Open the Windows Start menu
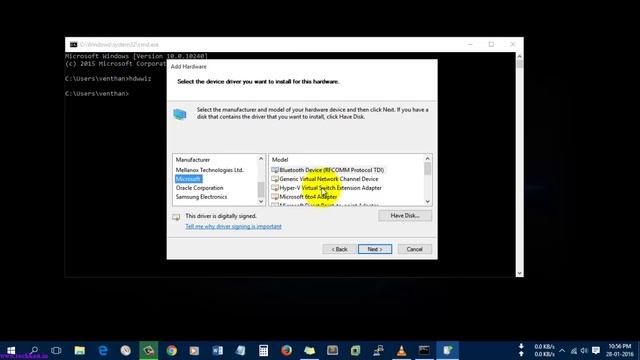The height and width of the screenshot is (360, 640). tap(11, 350)
